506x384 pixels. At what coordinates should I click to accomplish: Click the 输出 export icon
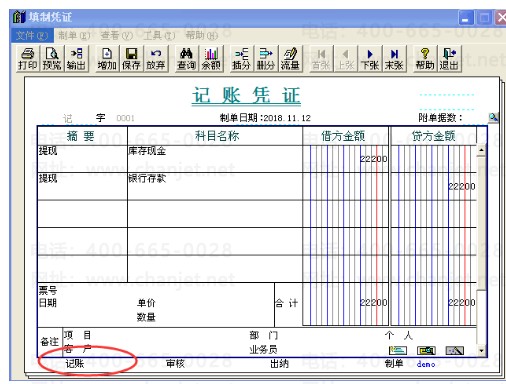[76, 59]
